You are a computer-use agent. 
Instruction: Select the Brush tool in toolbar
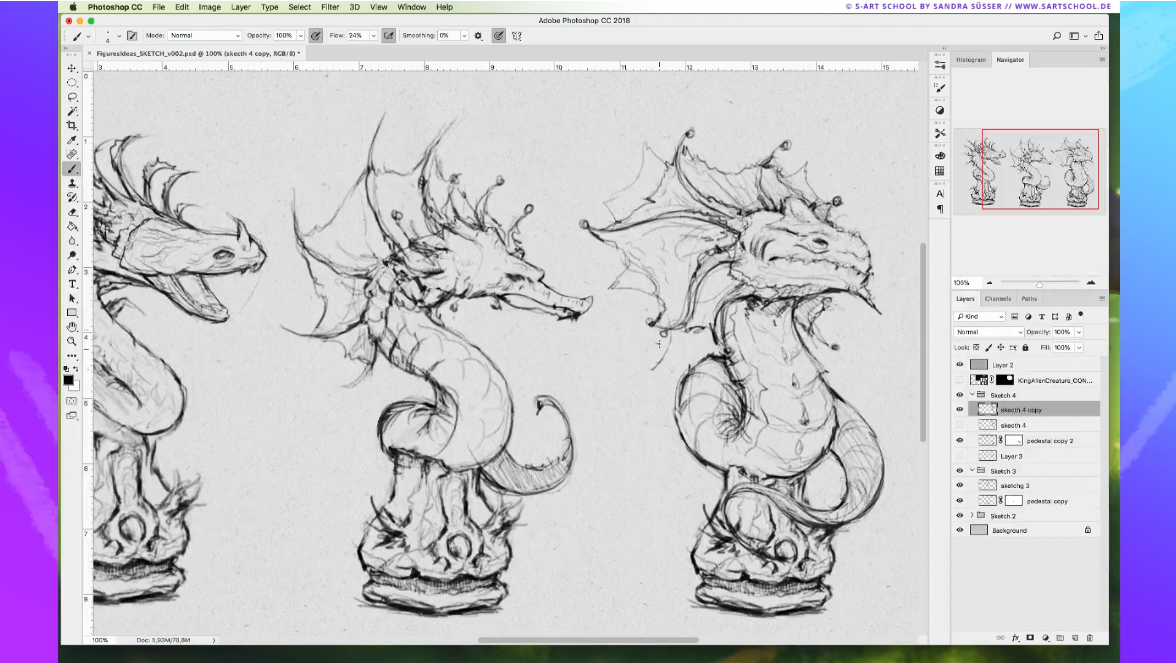[72, 169]
